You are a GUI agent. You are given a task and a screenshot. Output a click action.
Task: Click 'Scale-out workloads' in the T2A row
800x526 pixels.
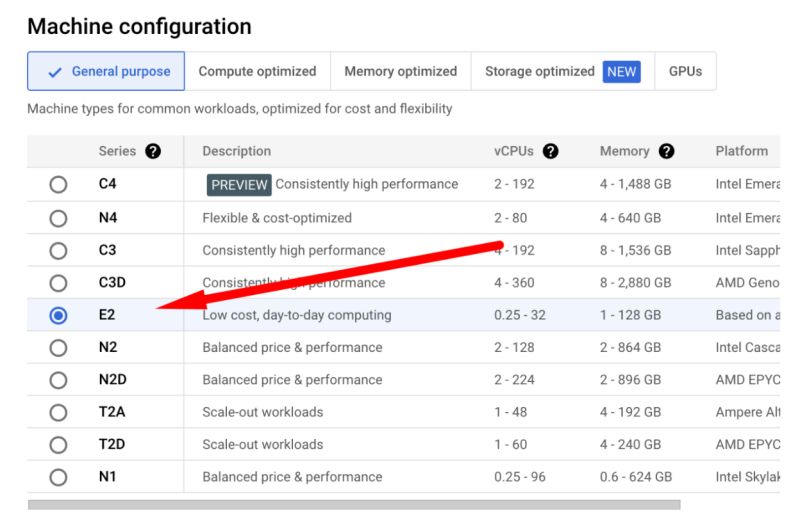click(x=263, y=412)
